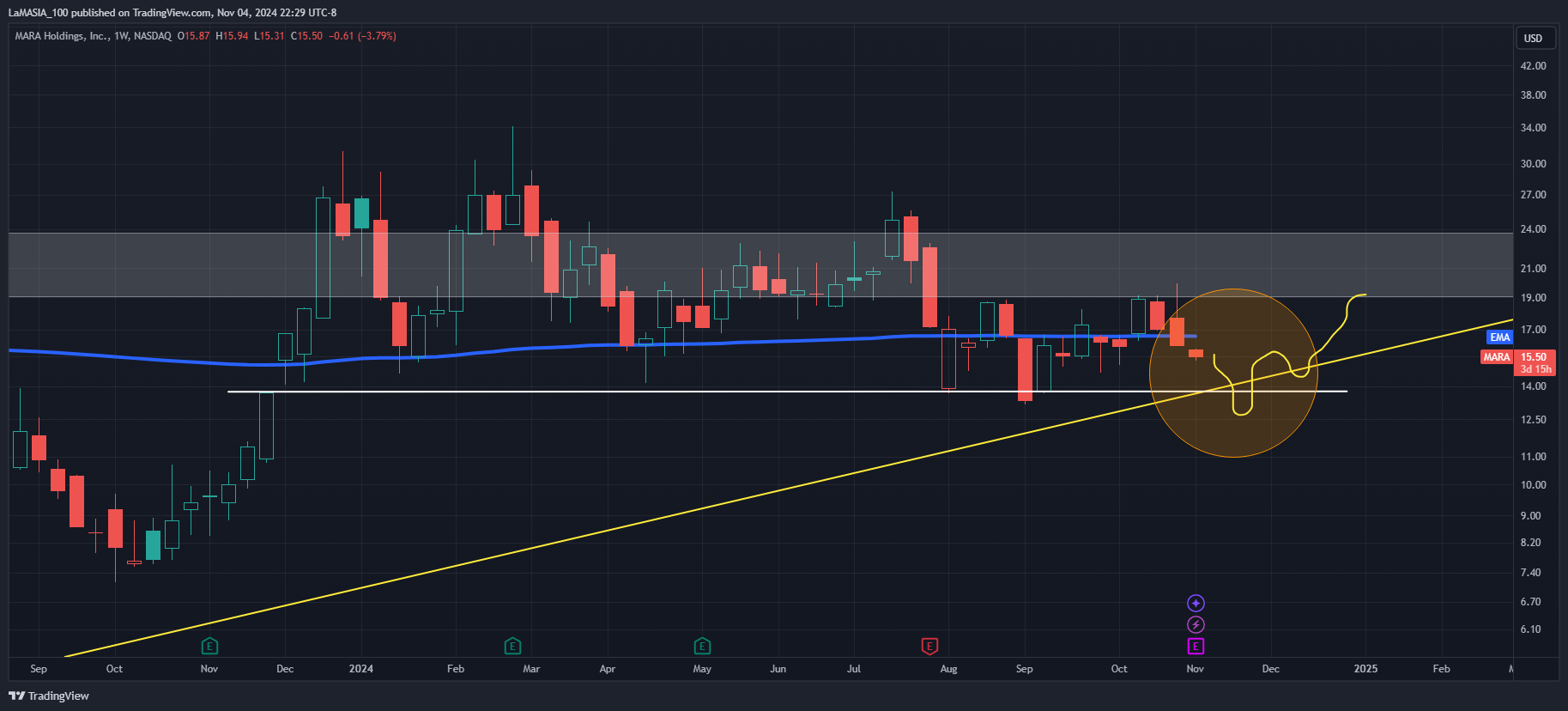Viewport: 1568px width, 711px height.
Task: Click the May green earnings E marker
Action: pos(702,646)
